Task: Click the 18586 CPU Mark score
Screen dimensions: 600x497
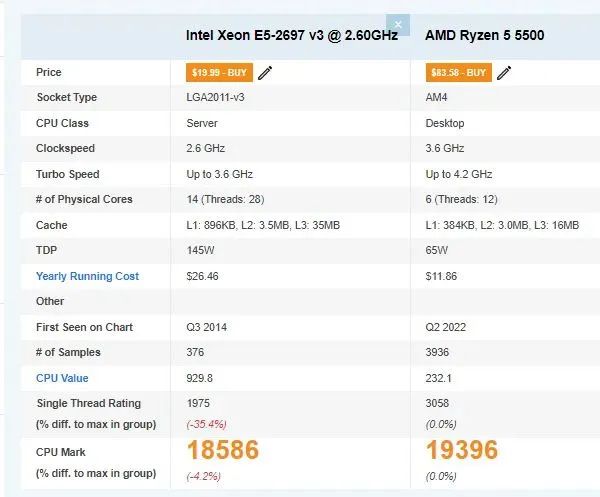Action: click(223, 450)
